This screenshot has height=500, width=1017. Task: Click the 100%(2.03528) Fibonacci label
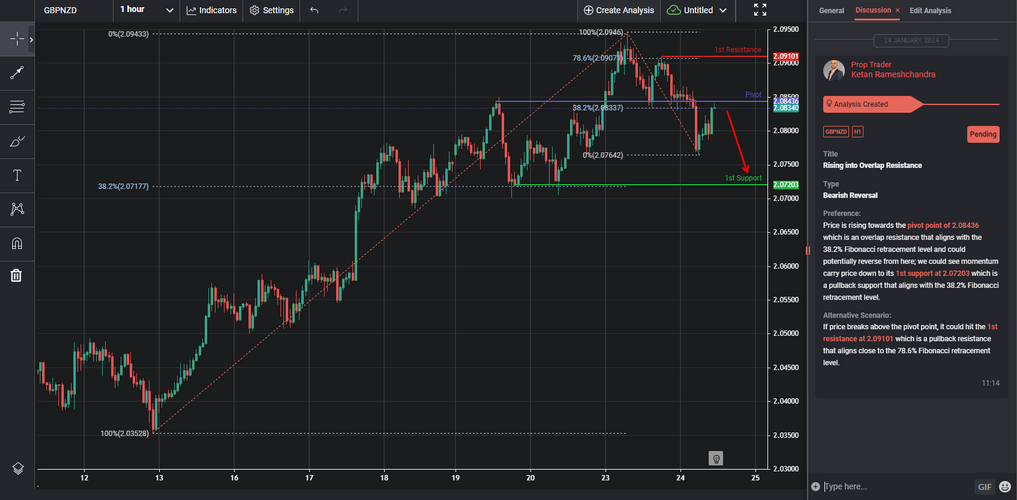pos(125,433)
